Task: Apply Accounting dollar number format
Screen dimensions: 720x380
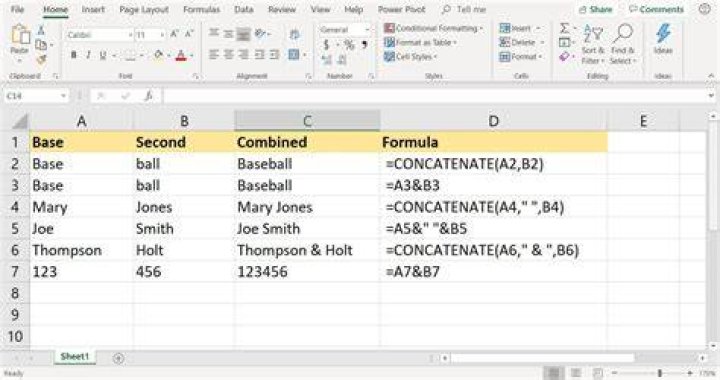Action: [x=326, y=45]
